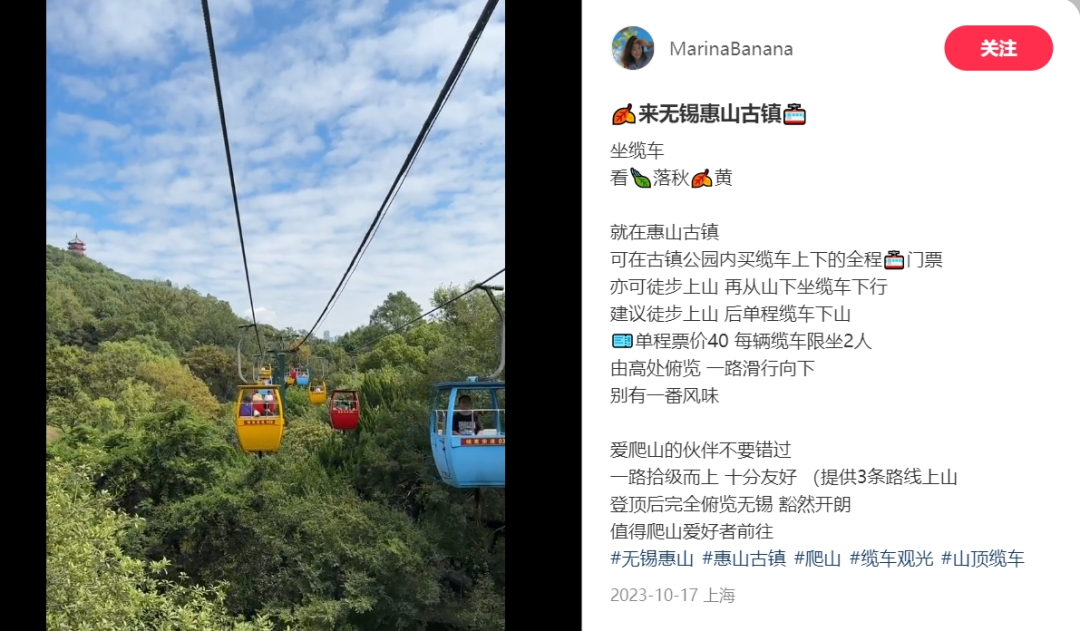Click the hilltop pagoda in the video
Viewport: 1080px width, 631px height.
click(x=76, y=245)
